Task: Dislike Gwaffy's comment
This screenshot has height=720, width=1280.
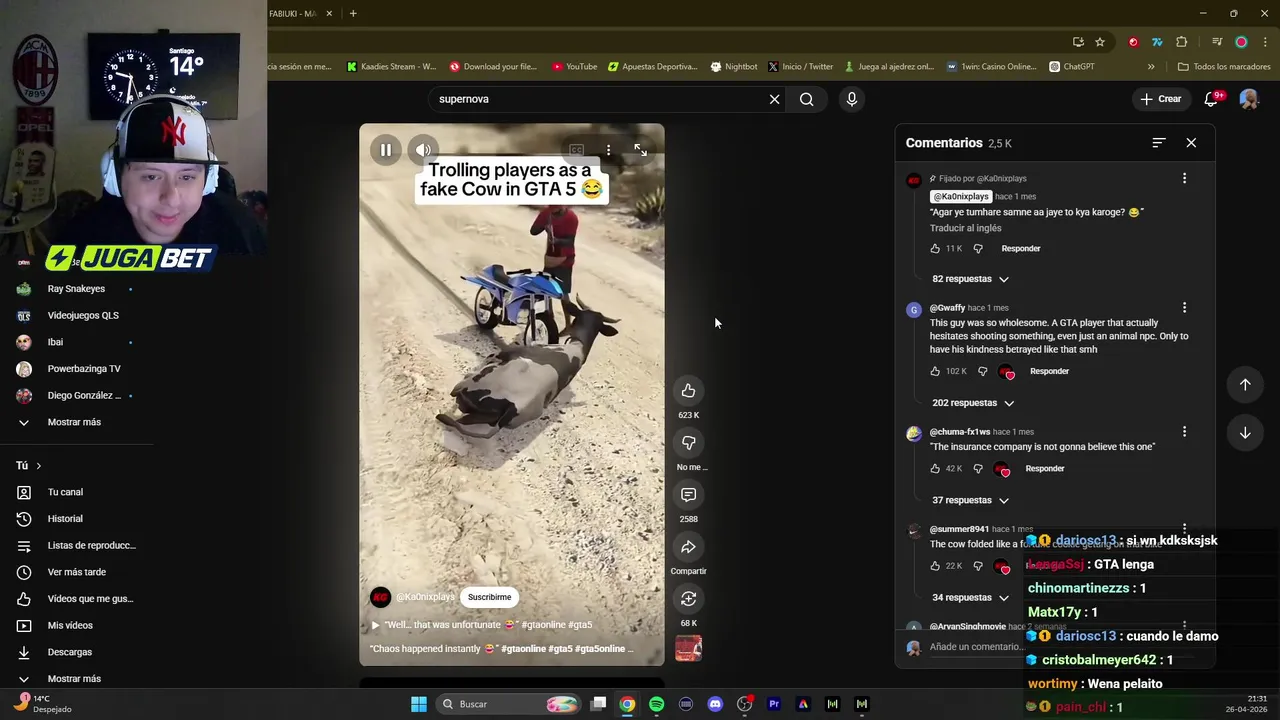Action: 982,371
